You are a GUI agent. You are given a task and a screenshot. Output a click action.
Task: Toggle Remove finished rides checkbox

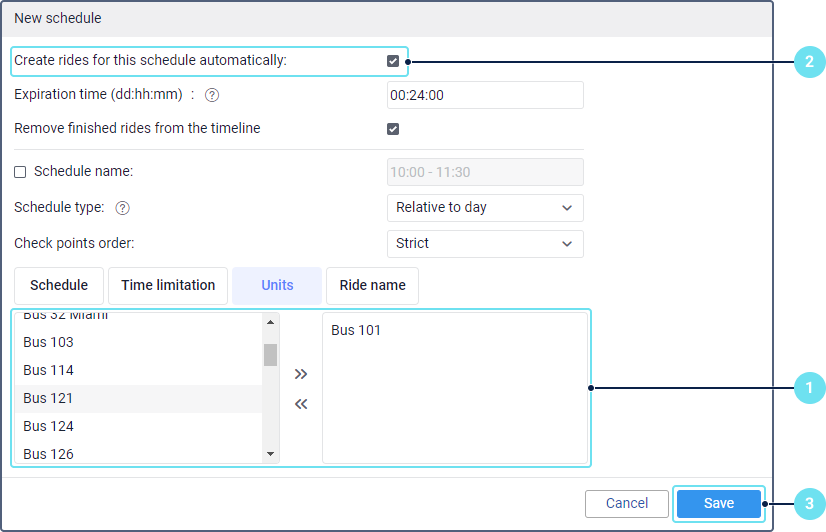[x=393, y=129]
